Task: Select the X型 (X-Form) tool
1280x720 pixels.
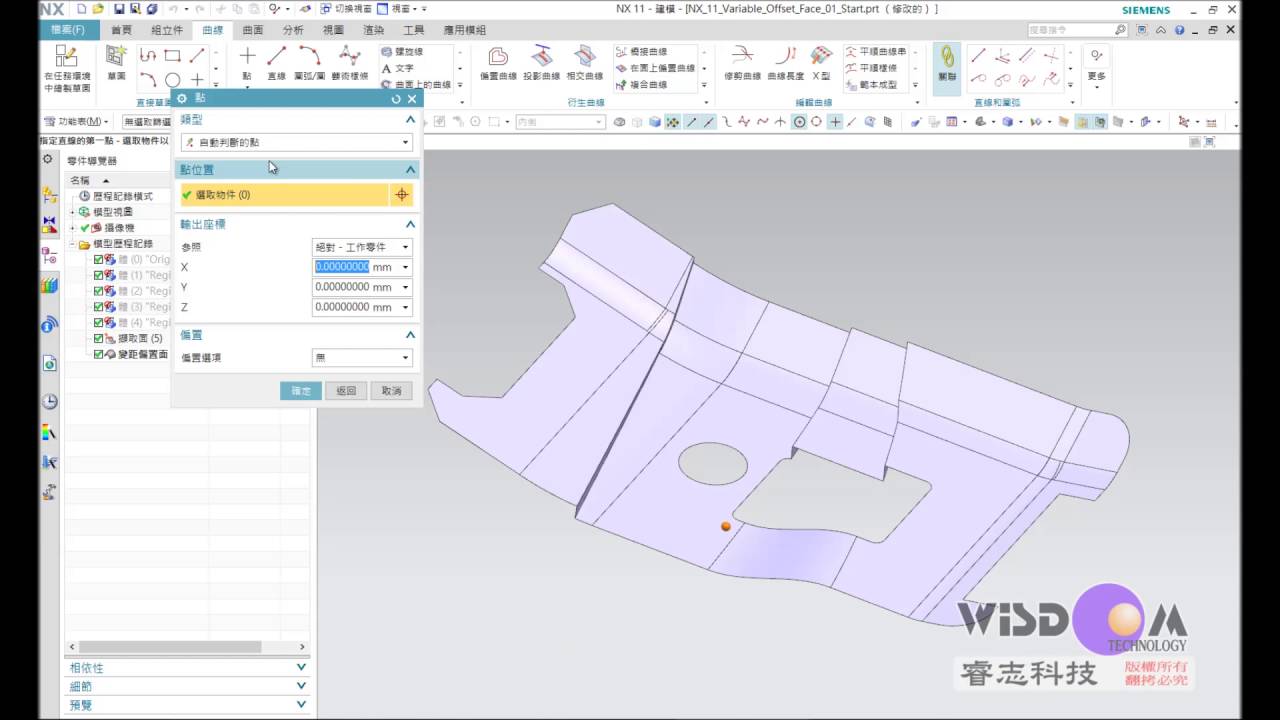Action: (x=821, y=62)
